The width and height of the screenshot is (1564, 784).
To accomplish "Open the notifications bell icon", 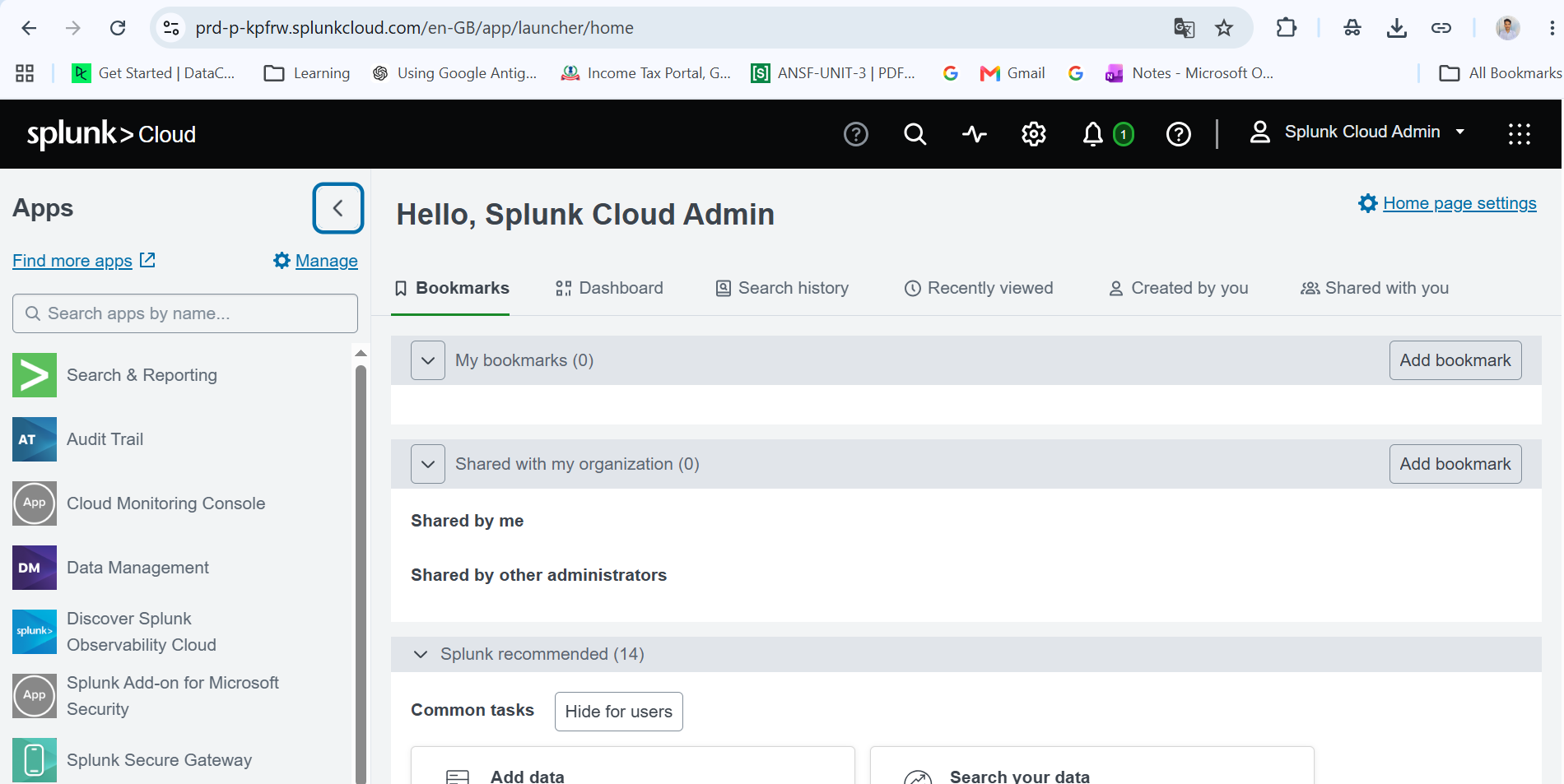I will tap(1093, 133).
